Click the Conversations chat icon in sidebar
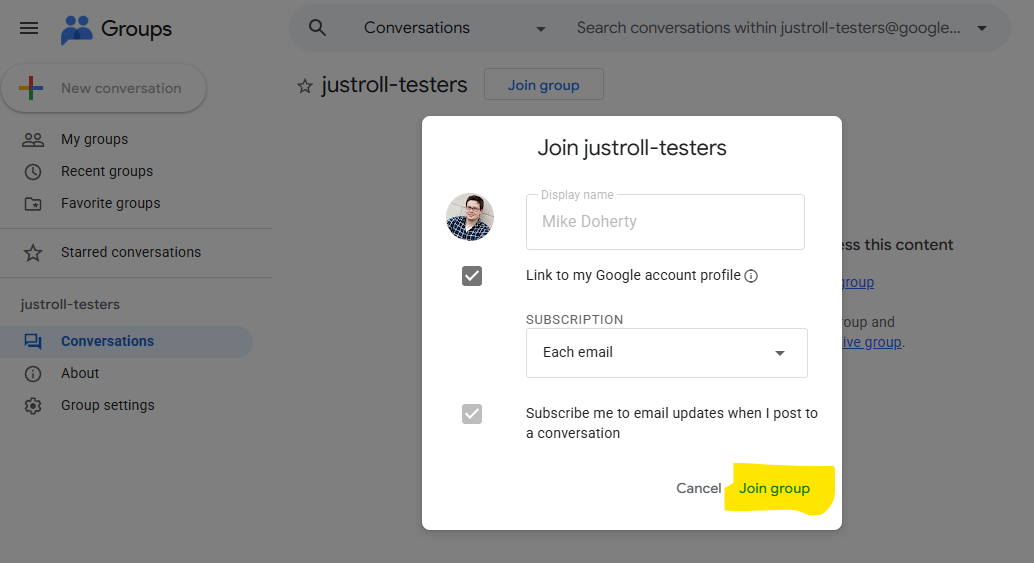This screenshot has width=1034, height=563. click(33, 341)
